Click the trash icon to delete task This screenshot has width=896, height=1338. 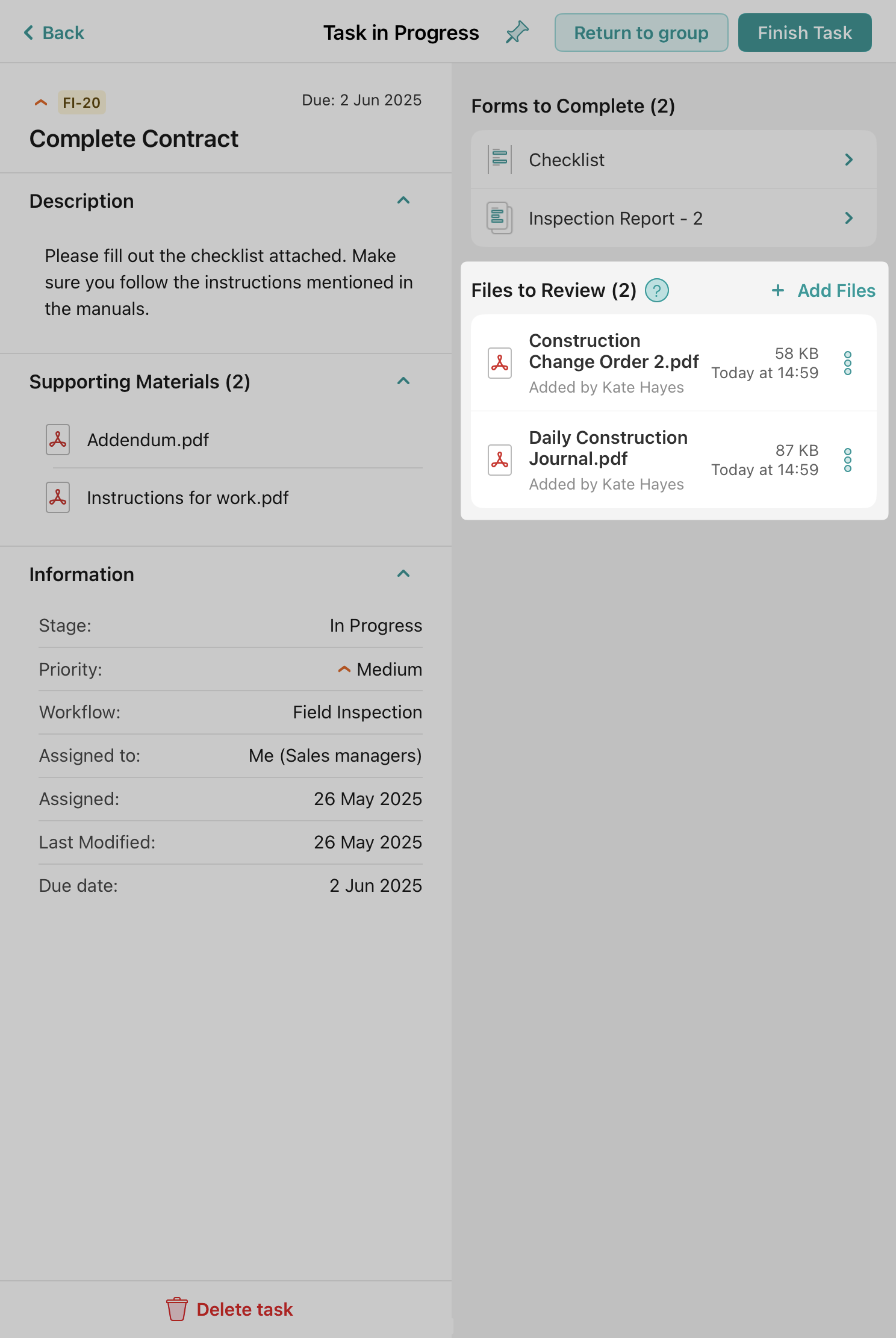click(176, 1309)
